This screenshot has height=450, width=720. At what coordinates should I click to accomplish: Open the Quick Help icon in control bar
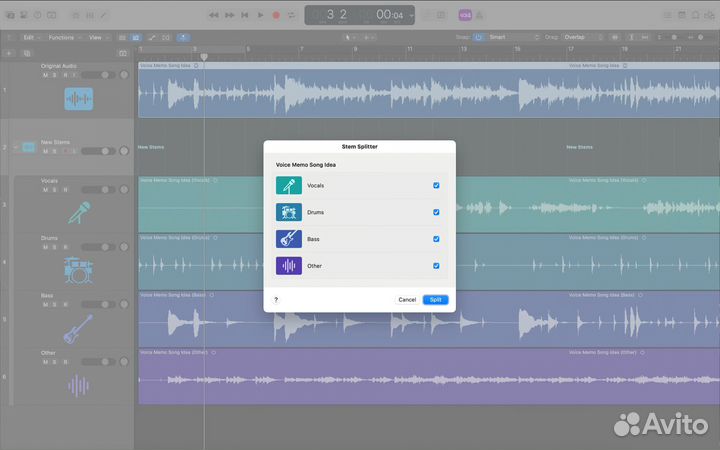(x=38, y=15)
